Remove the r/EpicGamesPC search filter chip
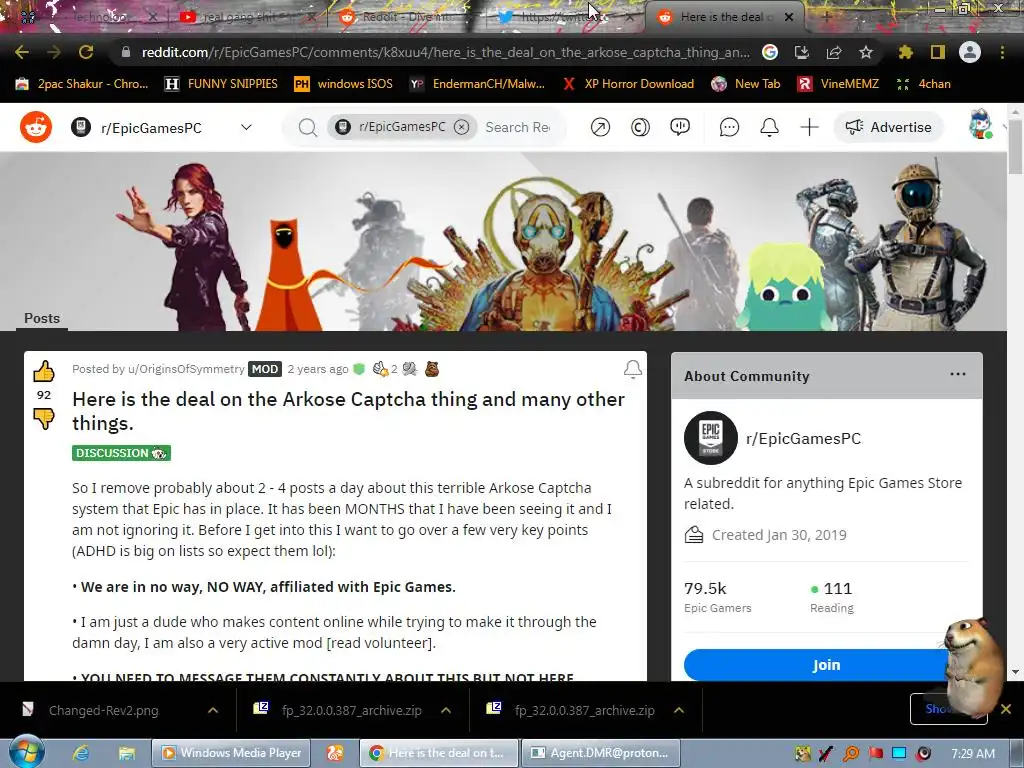Viewport: 1024px width, 768px height. [461, 127]
